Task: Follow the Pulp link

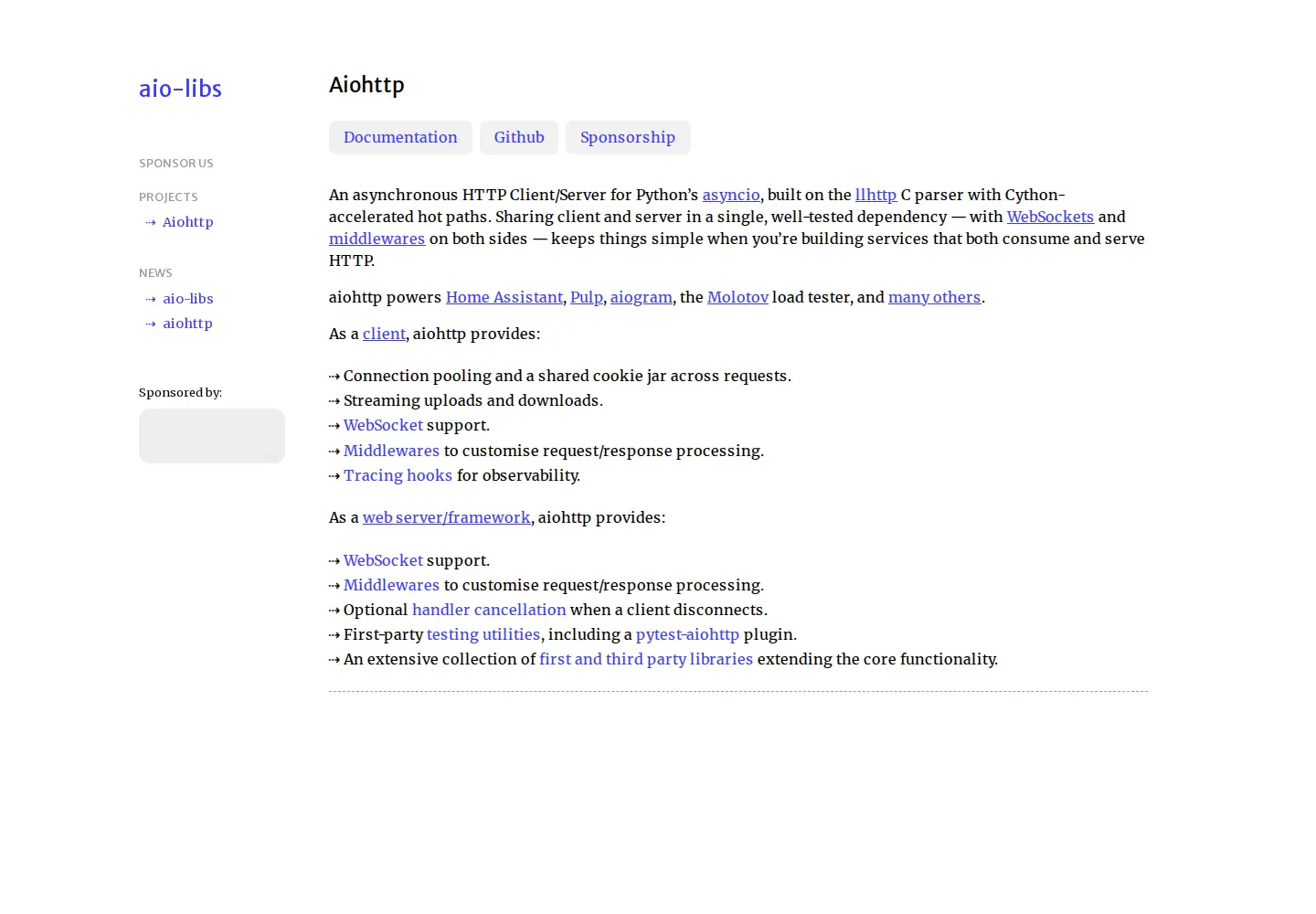Action: (x=587, y=297)
